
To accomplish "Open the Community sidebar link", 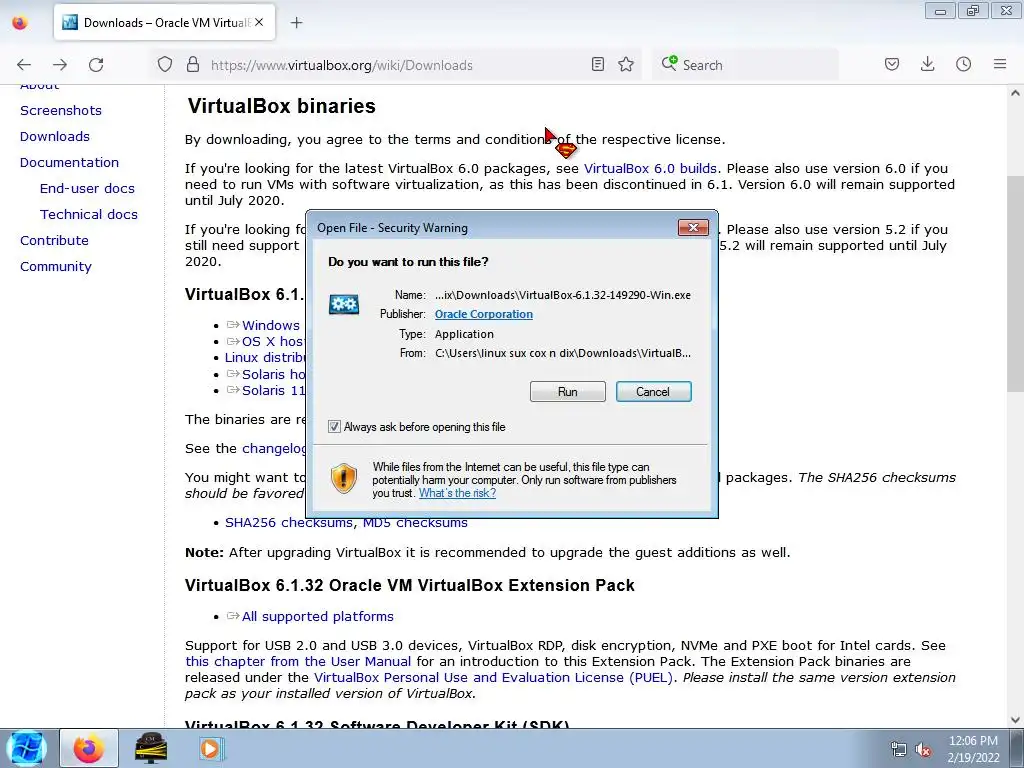I will point(56,267).
